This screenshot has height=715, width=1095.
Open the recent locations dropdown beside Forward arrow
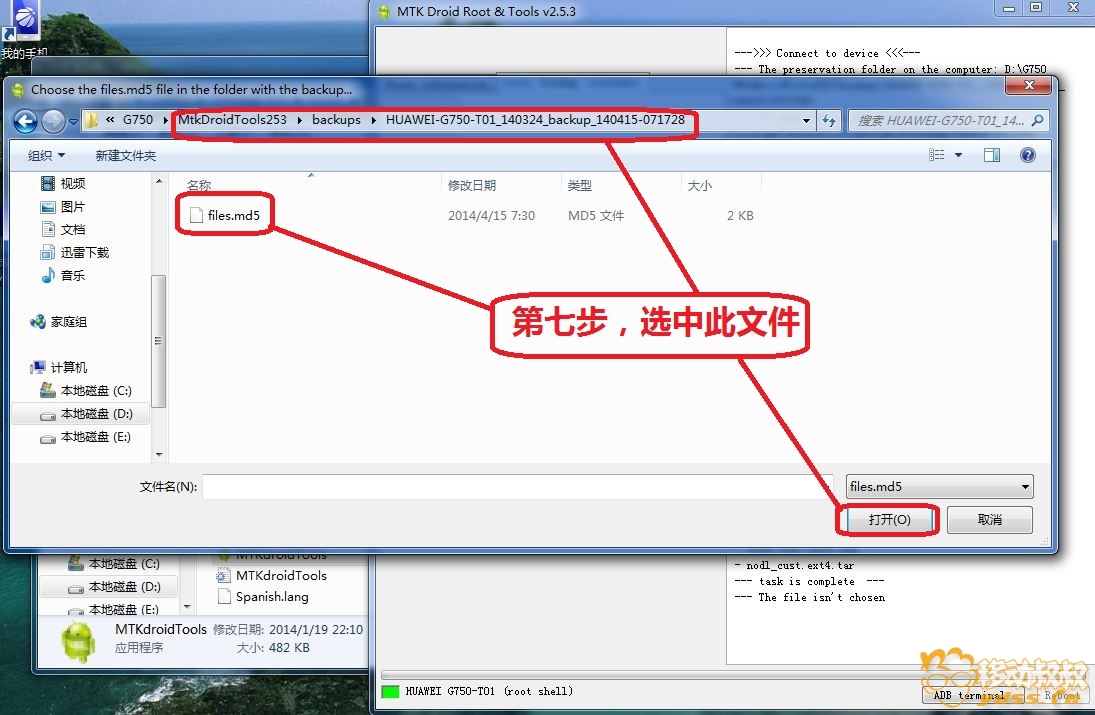pos(73,122)
